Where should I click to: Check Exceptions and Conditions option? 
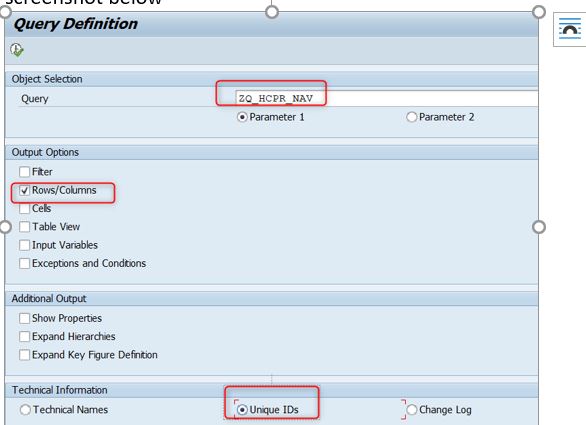[24, 263]
